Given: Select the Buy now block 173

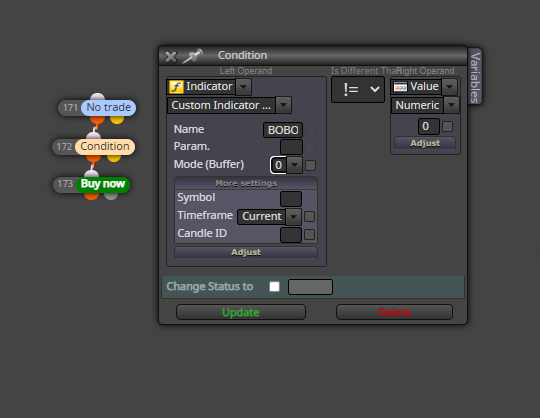Looking at the screenshot, I should 103,184.
